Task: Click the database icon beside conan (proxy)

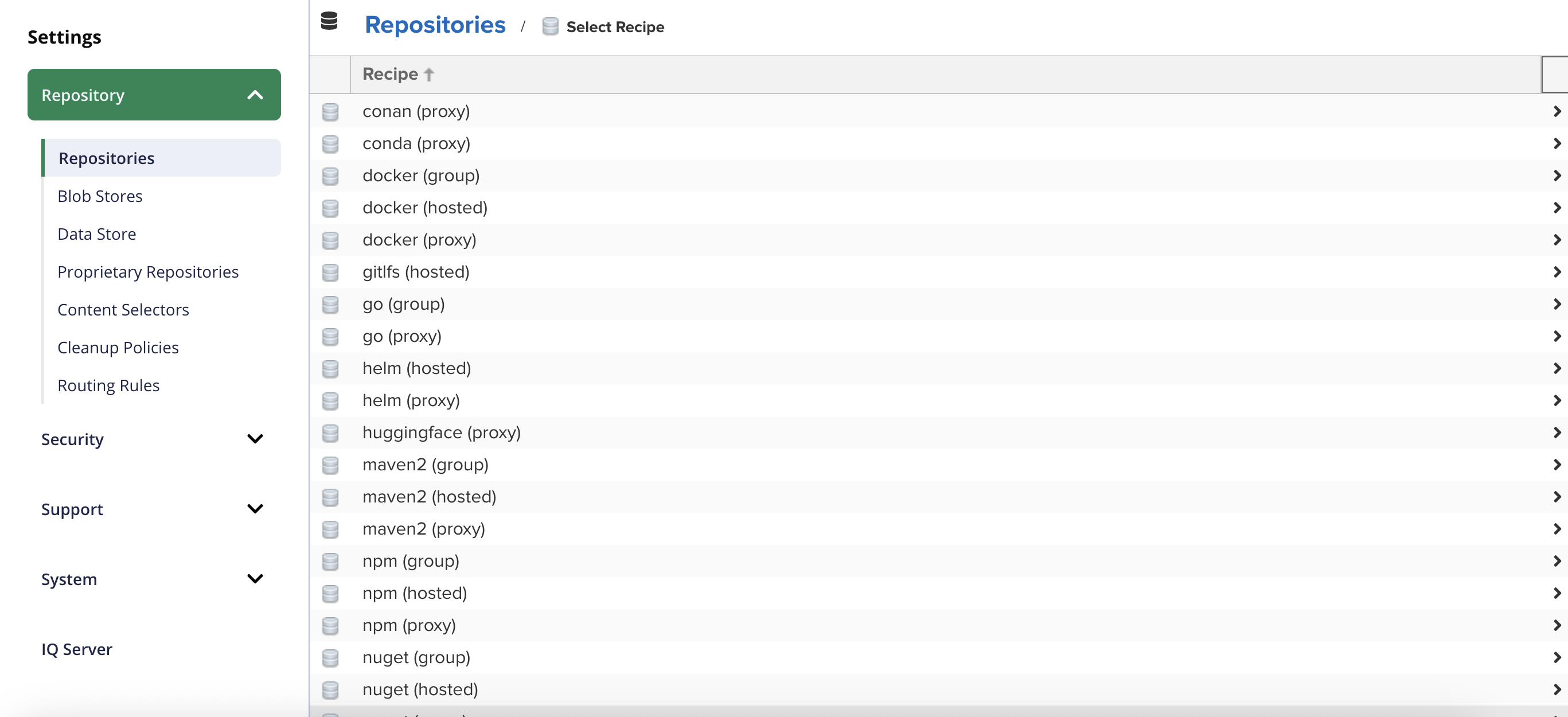Action: pos(330,112)
